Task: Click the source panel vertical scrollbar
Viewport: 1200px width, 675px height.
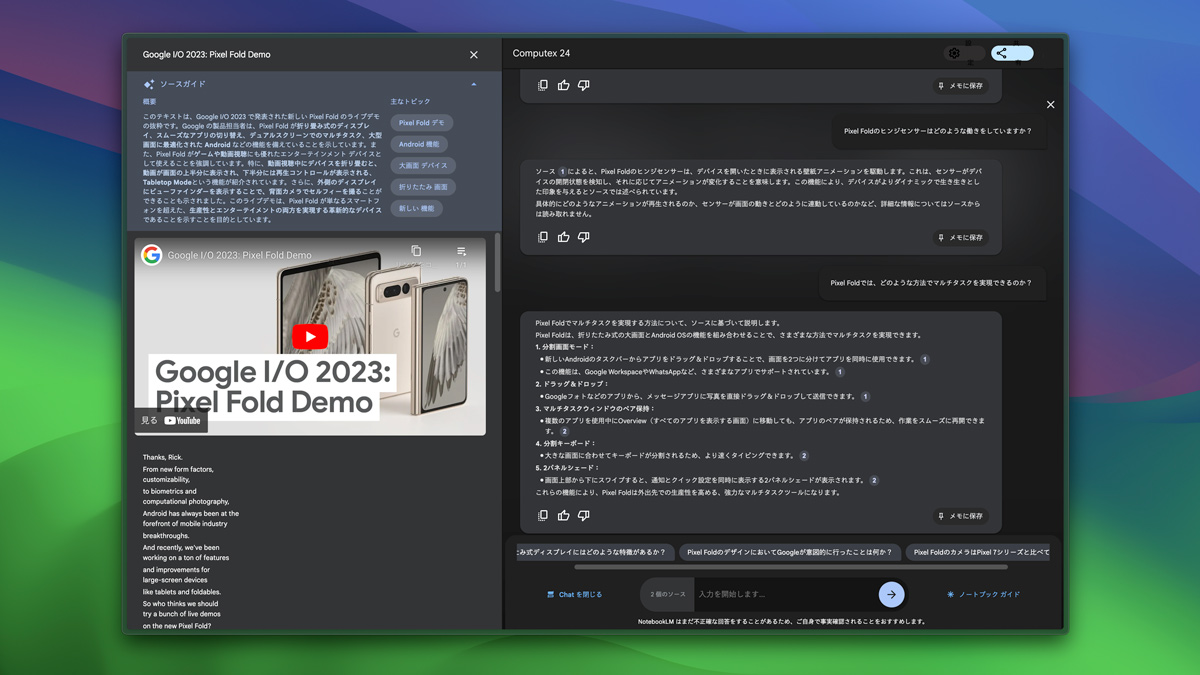Action: pos(497,262)
